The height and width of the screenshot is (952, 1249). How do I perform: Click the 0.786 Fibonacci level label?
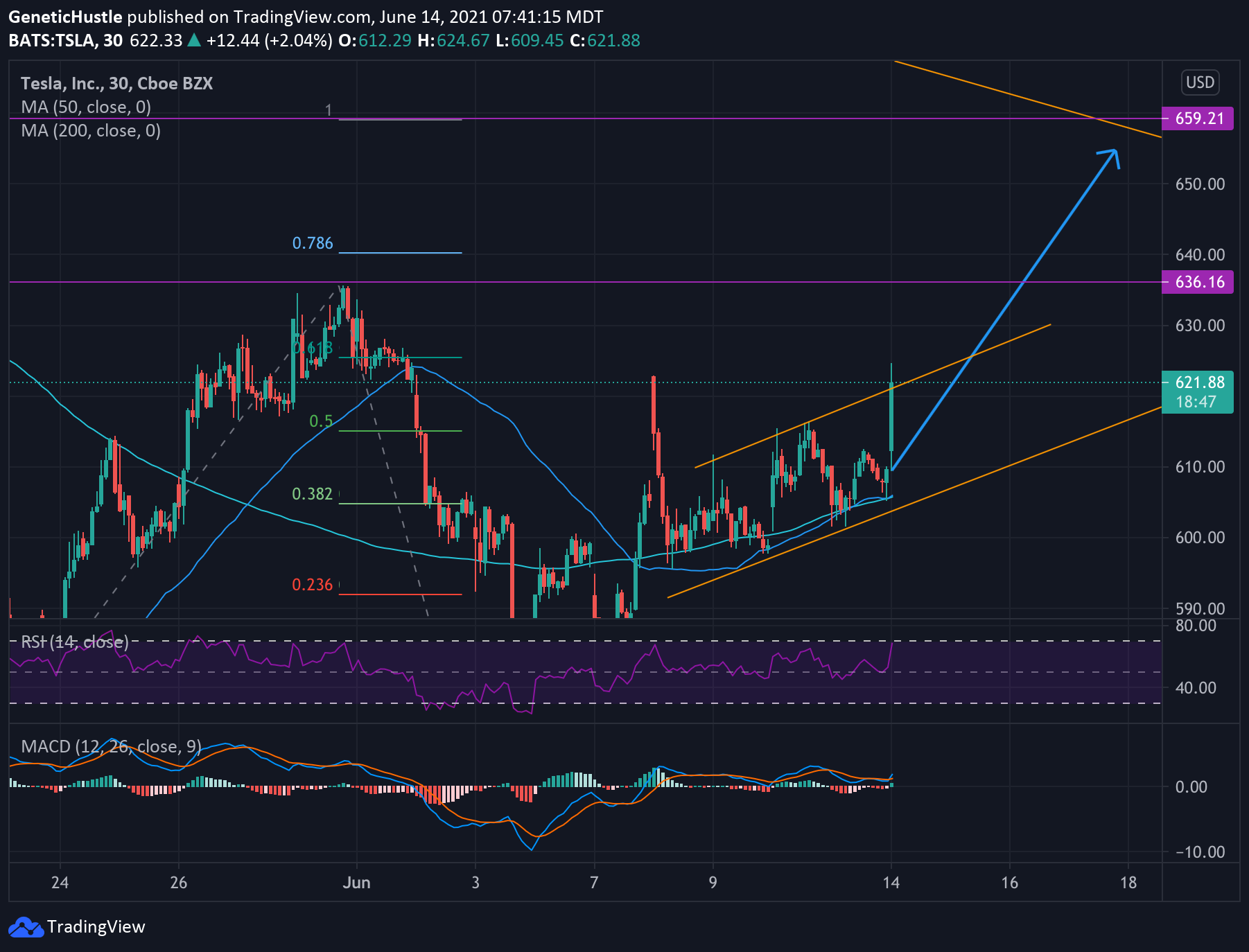click(x=313, y=243)
